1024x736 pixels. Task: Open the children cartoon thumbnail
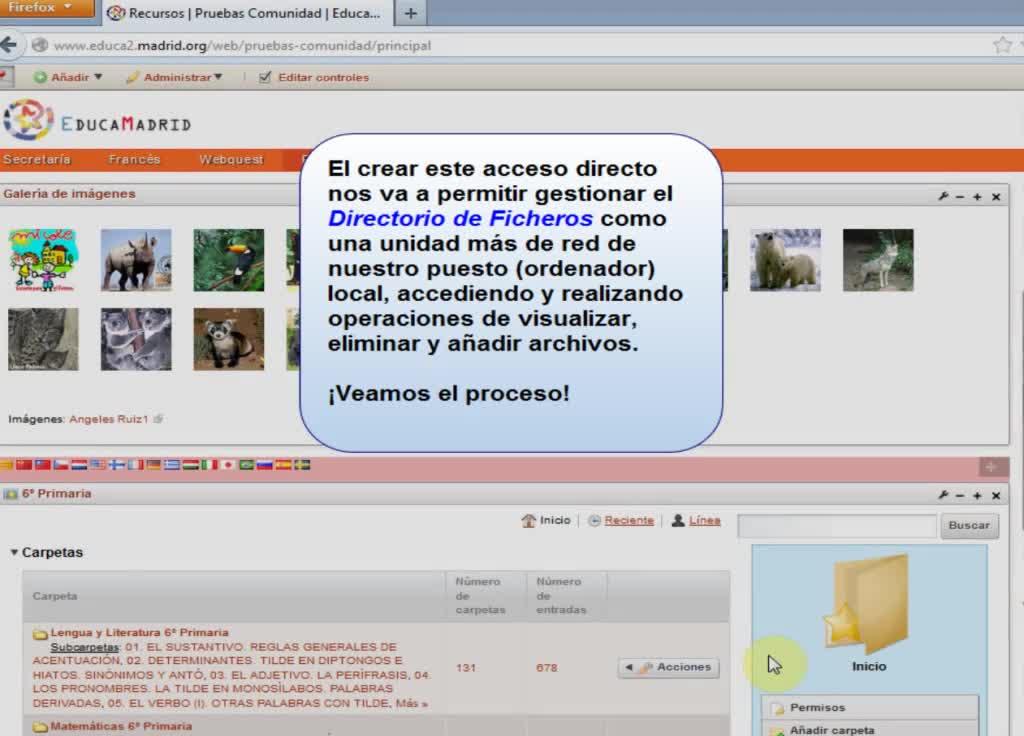(x=43, y=260)
